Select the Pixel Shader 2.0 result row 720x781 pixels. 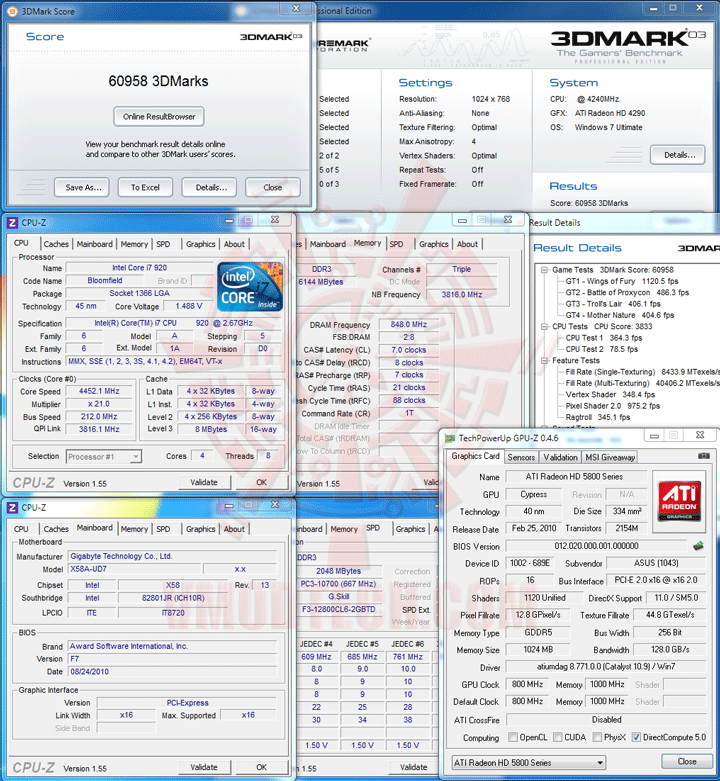612,406
